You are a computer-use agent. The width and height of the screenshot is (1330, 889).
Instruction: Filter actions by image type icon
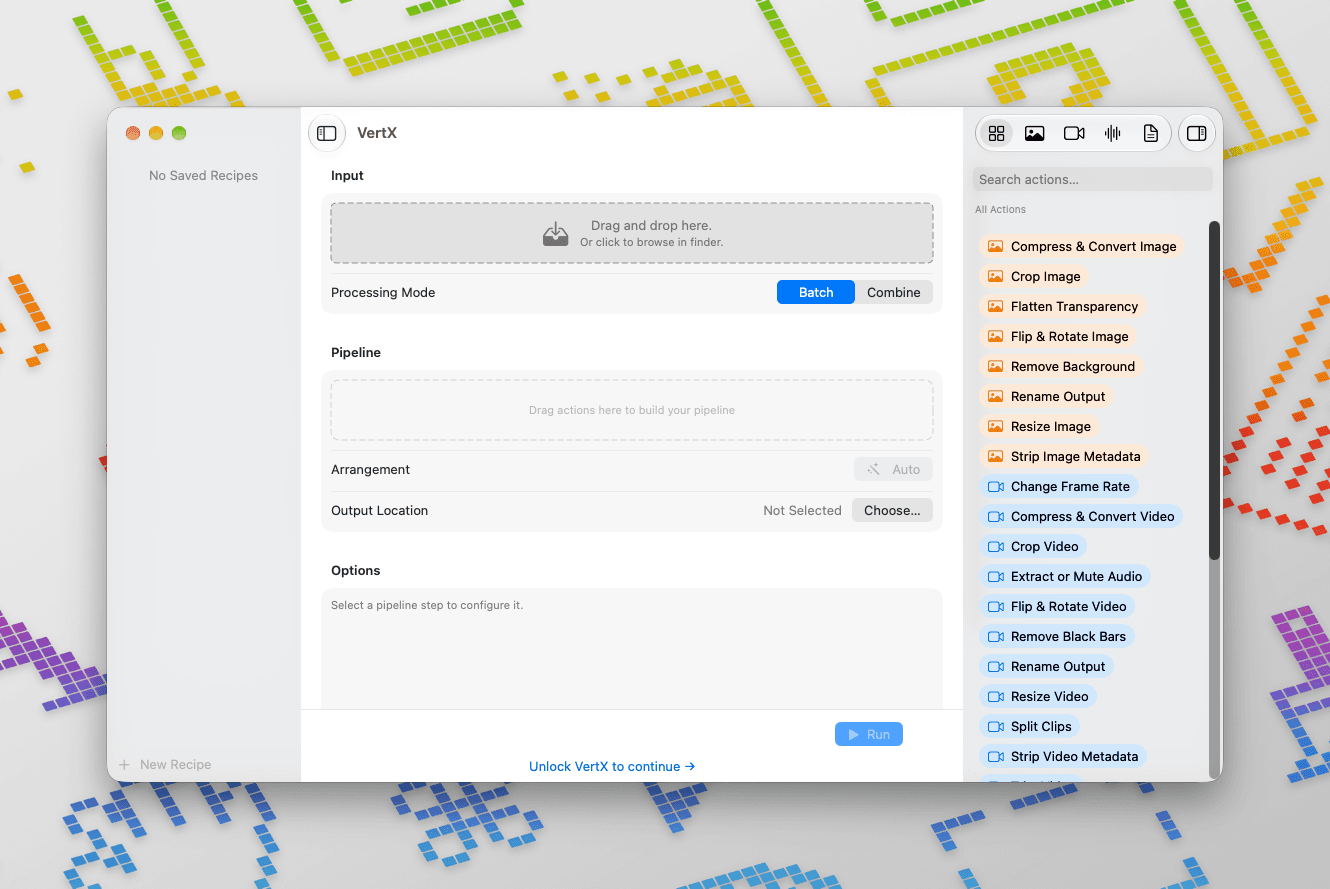coord(1035,133)
